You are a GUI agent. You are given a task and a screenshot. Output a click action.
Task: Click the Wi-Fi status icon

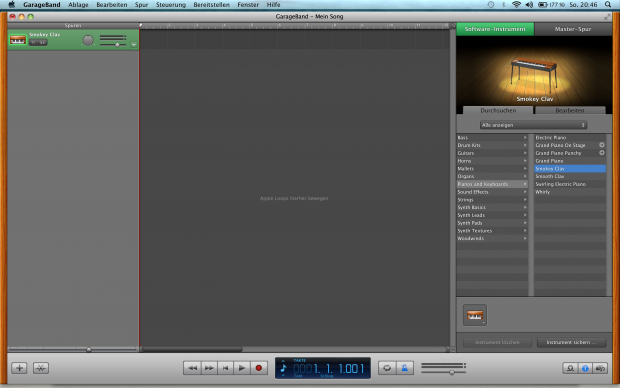[516, 5]
